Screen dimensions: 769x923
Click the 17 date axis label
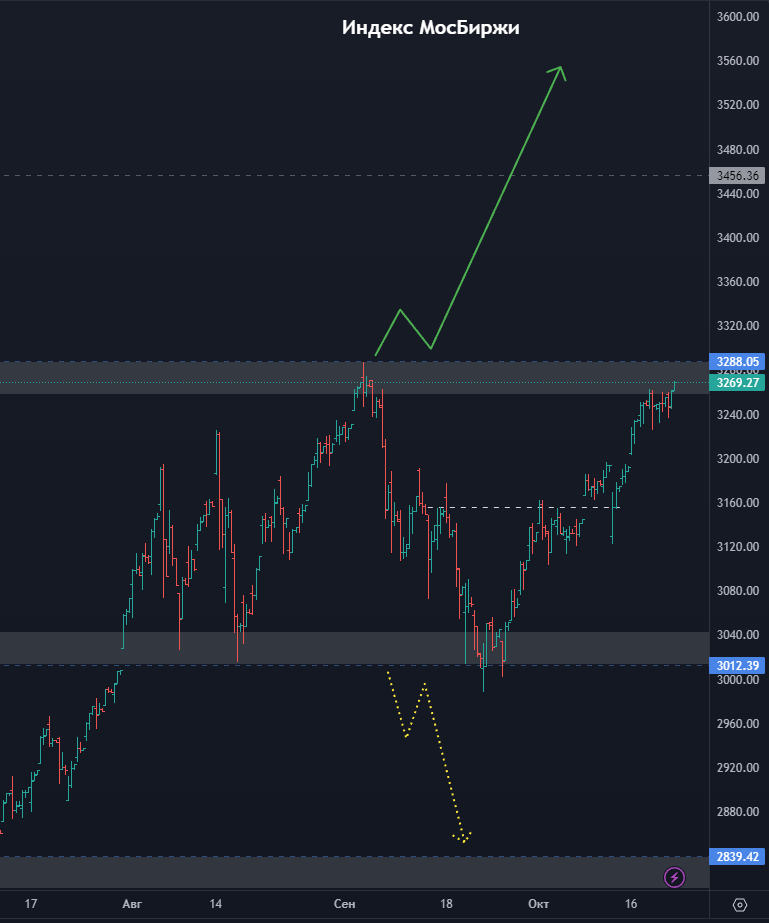[x=31, y=904]
